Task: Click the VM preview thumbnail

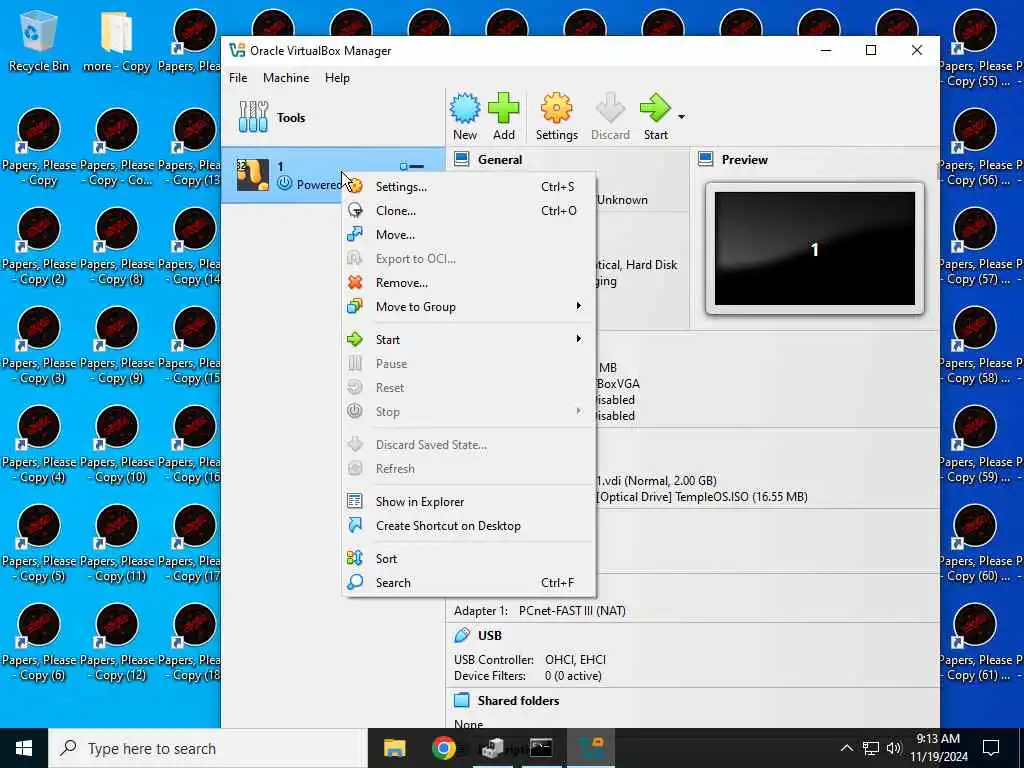Action: point(814,248)
